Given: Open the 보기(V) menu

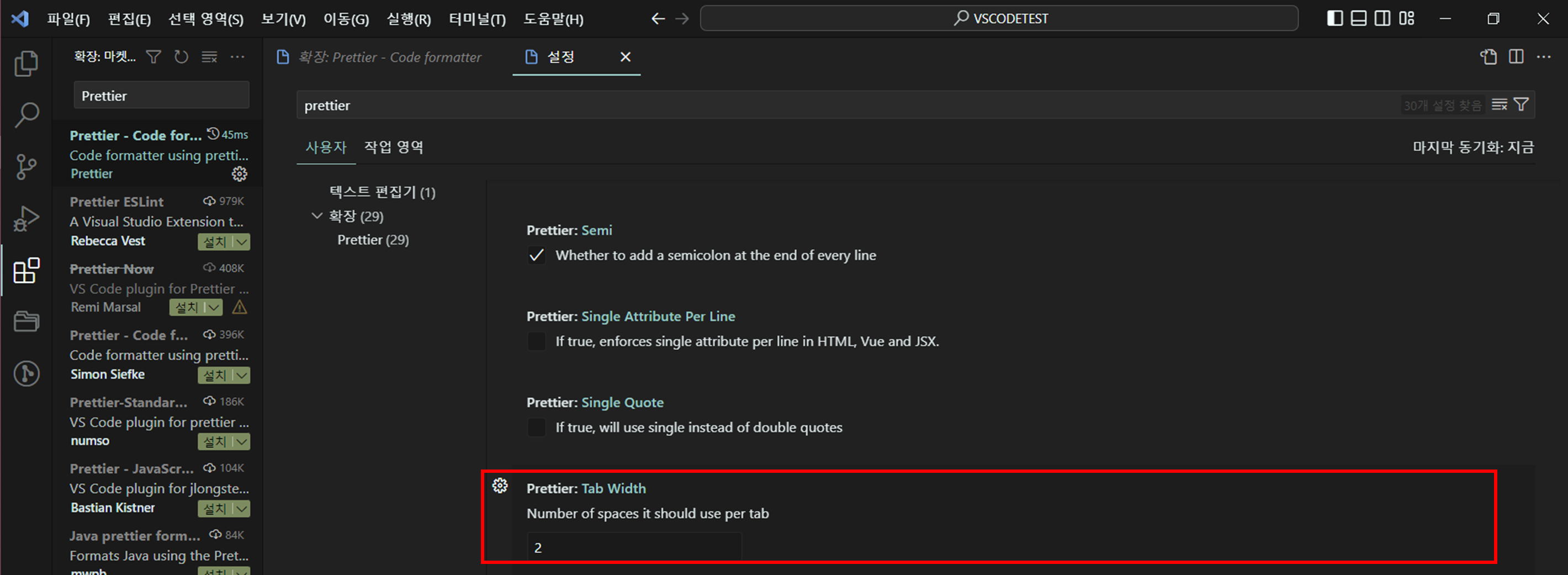Looking at the screenshot, I should point(283,19).
